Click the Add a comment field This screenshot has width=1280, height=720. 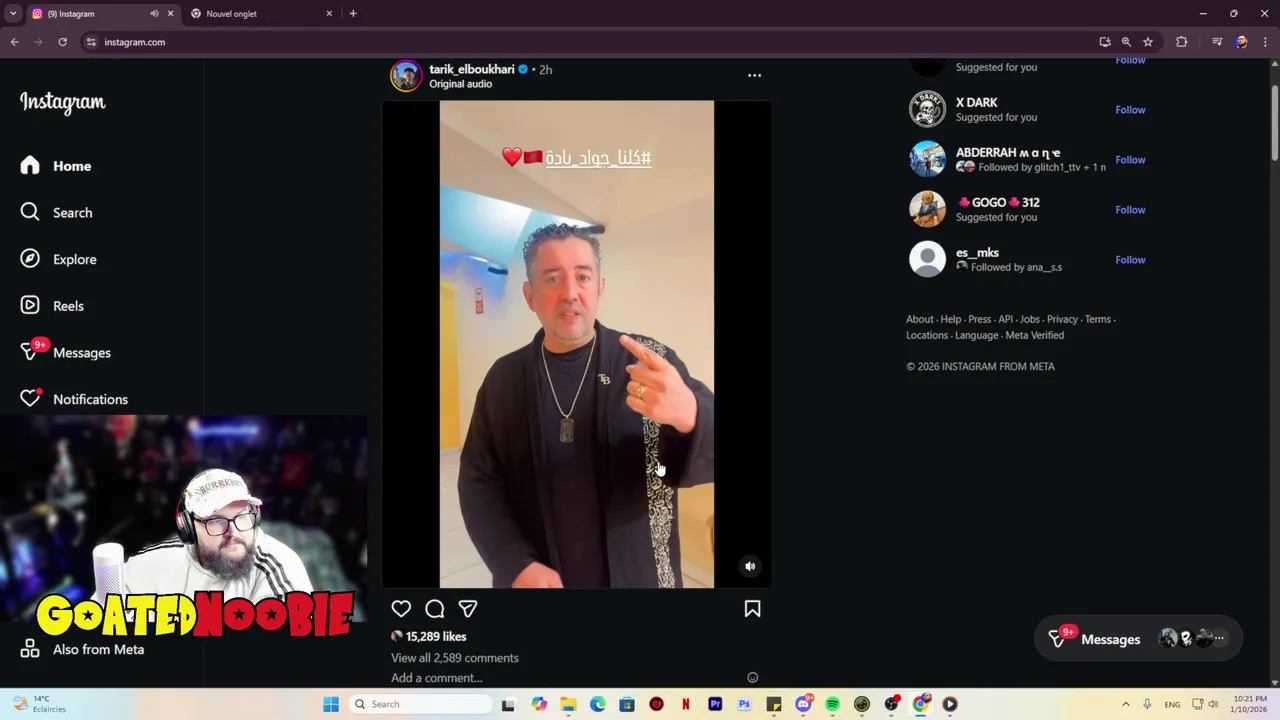[565, 678]
